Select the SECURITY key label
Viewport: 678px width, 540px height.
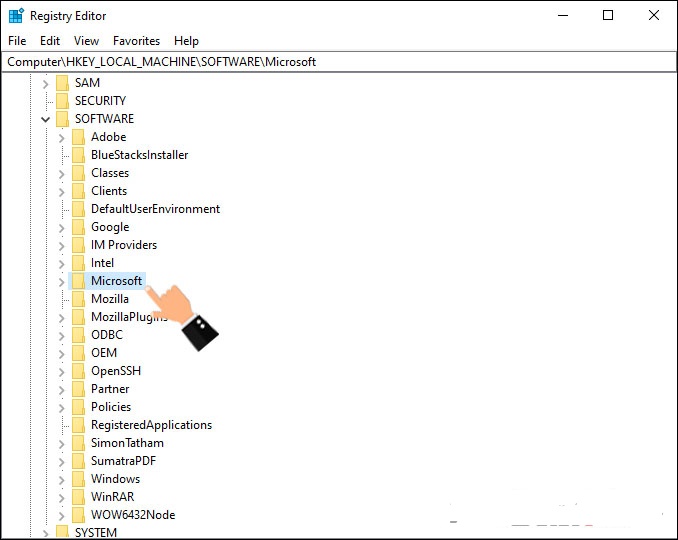tap(100, 101)
